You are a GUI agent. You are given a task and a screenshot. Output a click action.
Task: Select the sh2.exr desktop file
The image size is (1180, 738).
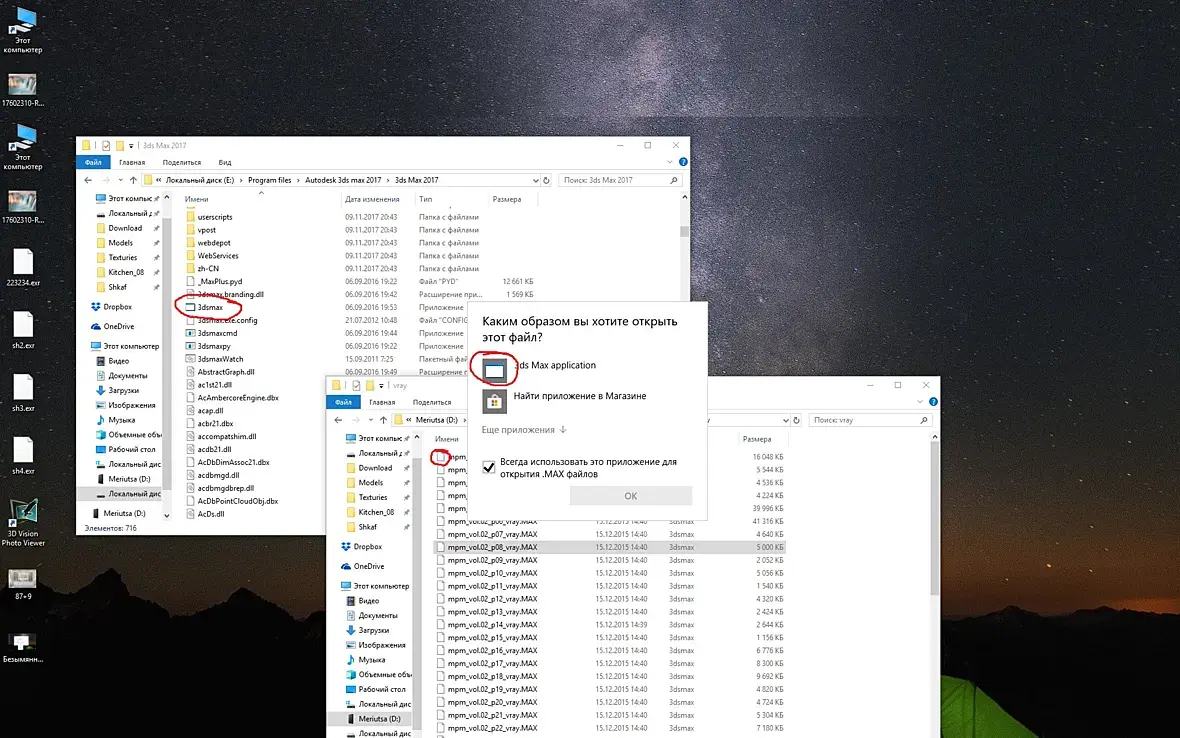[x=23, y=330]
